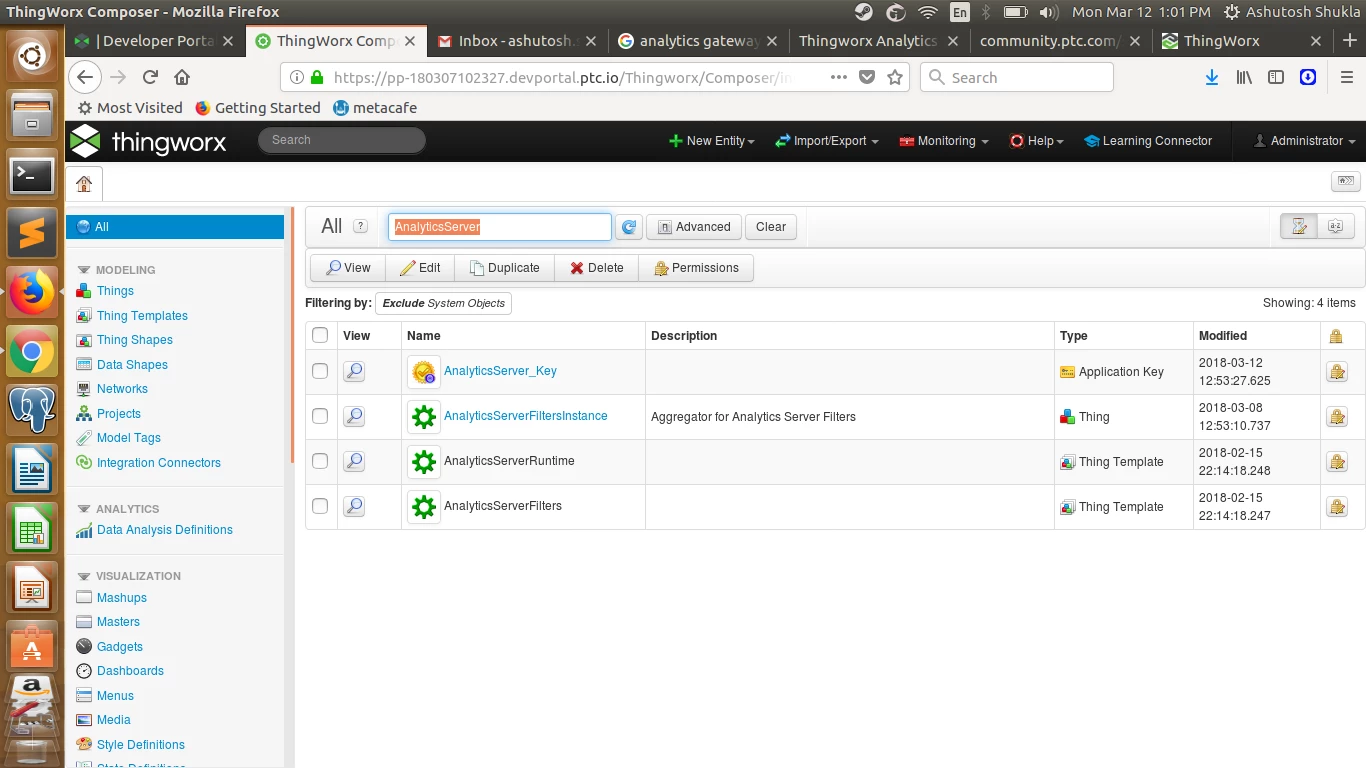
Task: Click the key entity icon of AnalyticsServer_Key
Action: click(x=424, y=372)
